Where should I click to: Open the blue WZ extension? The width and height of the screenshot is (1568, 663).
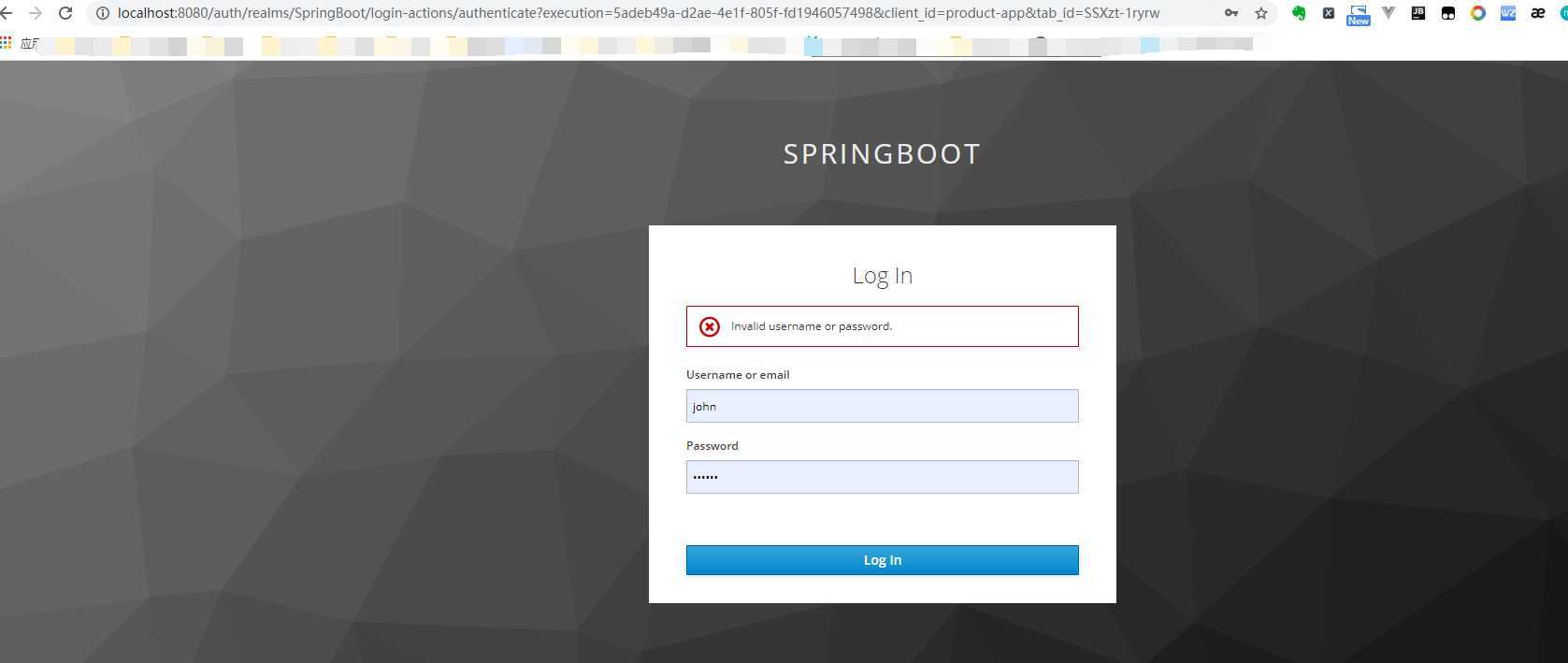(1508, 13)
